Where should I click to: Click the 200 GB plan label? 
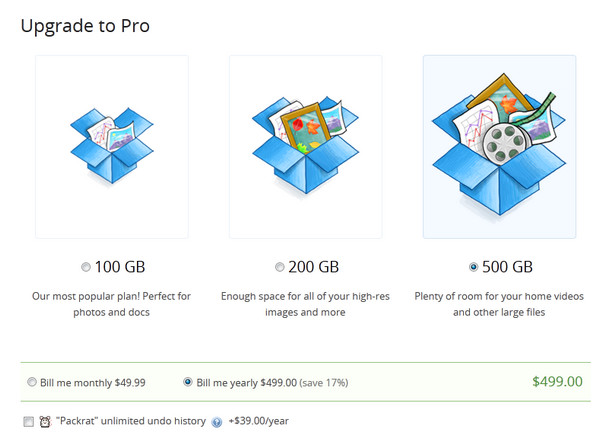316,267
